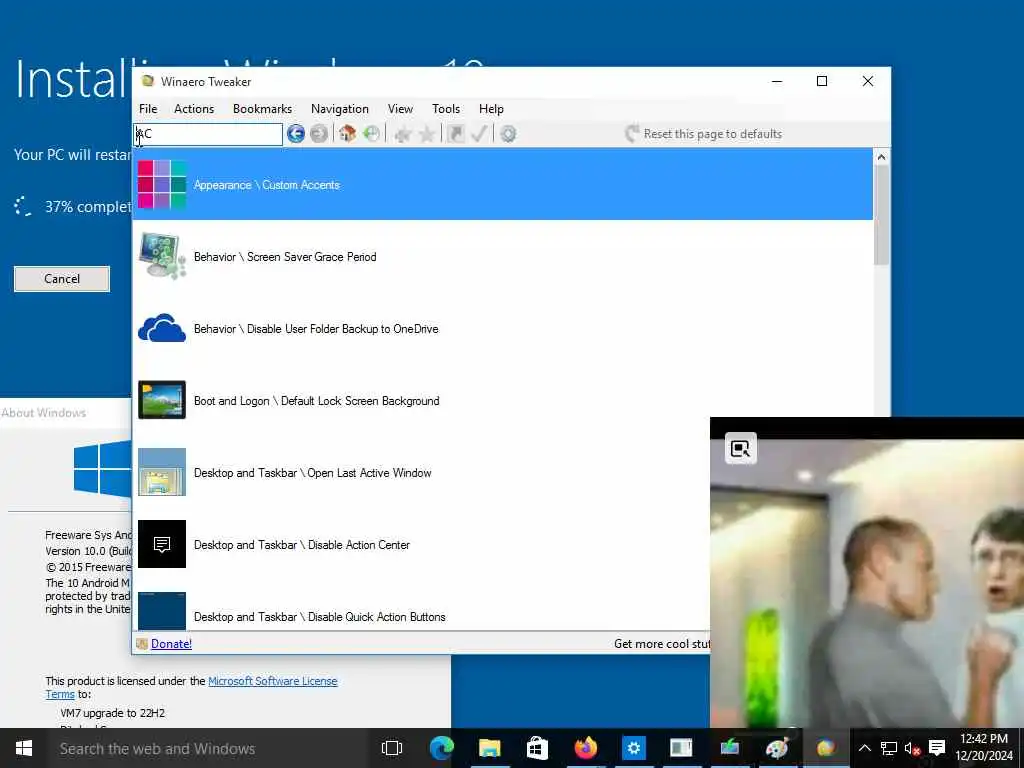Image resolution: width=1024 pixels, height=768 pixels.
Task: Click the 37% complete progress text
Action: click(x=88, y=207)
